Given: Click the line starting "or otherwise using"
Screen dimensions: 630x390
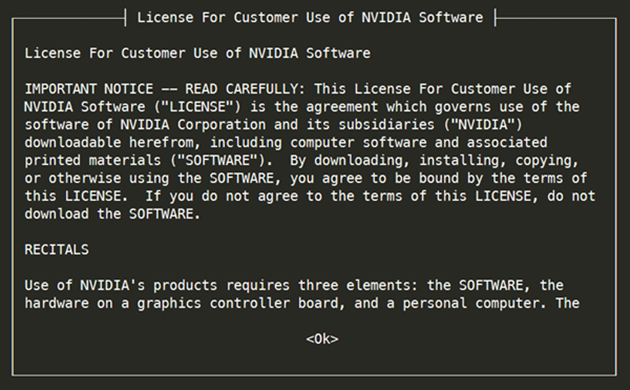Looking at the screenshot, I should coord(306,178).
